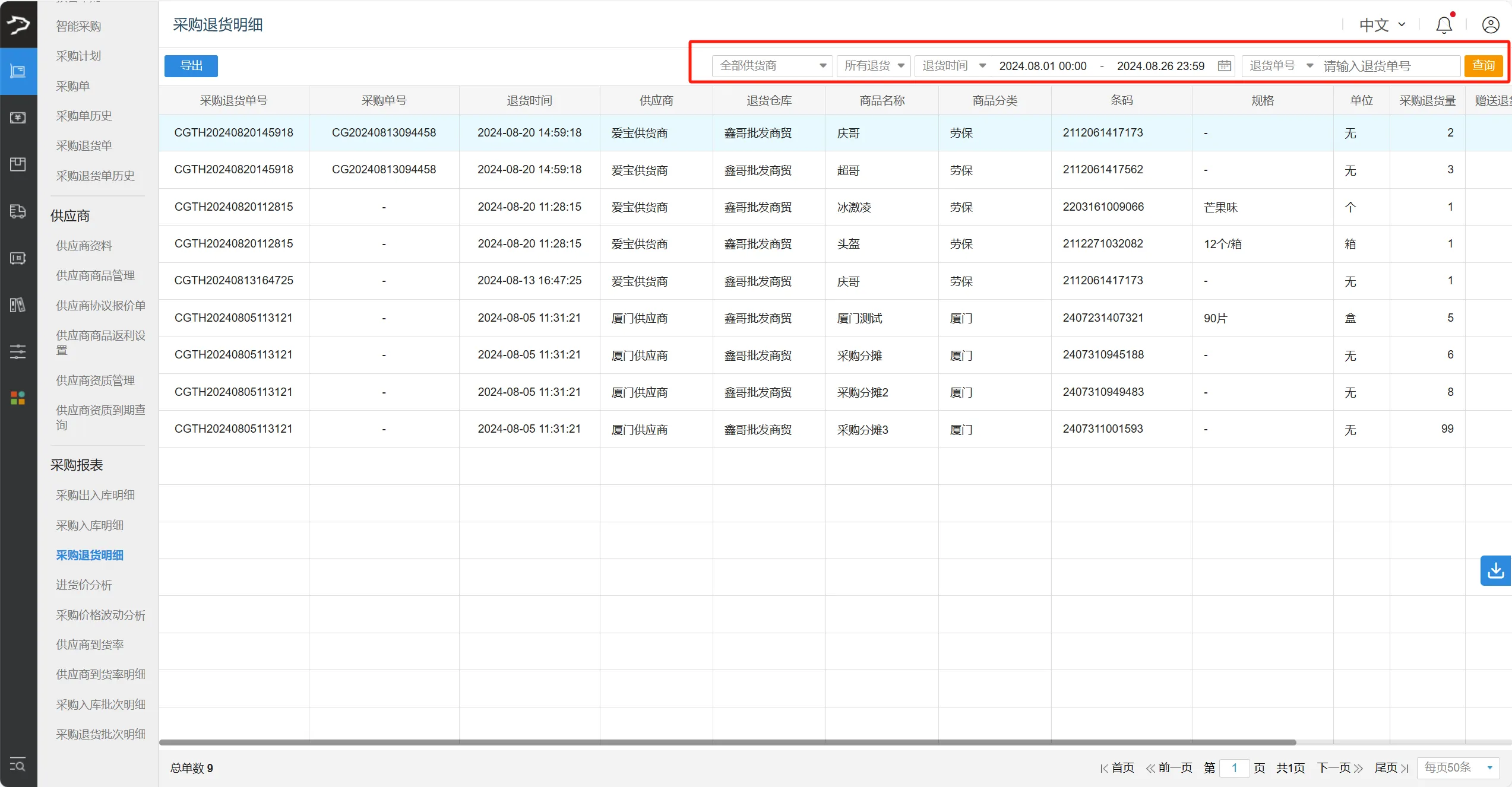Click the sliders settings sidebar icon
Viewport: 1512px width, 787px height.
pyautogui.click(x=18, y=351)
